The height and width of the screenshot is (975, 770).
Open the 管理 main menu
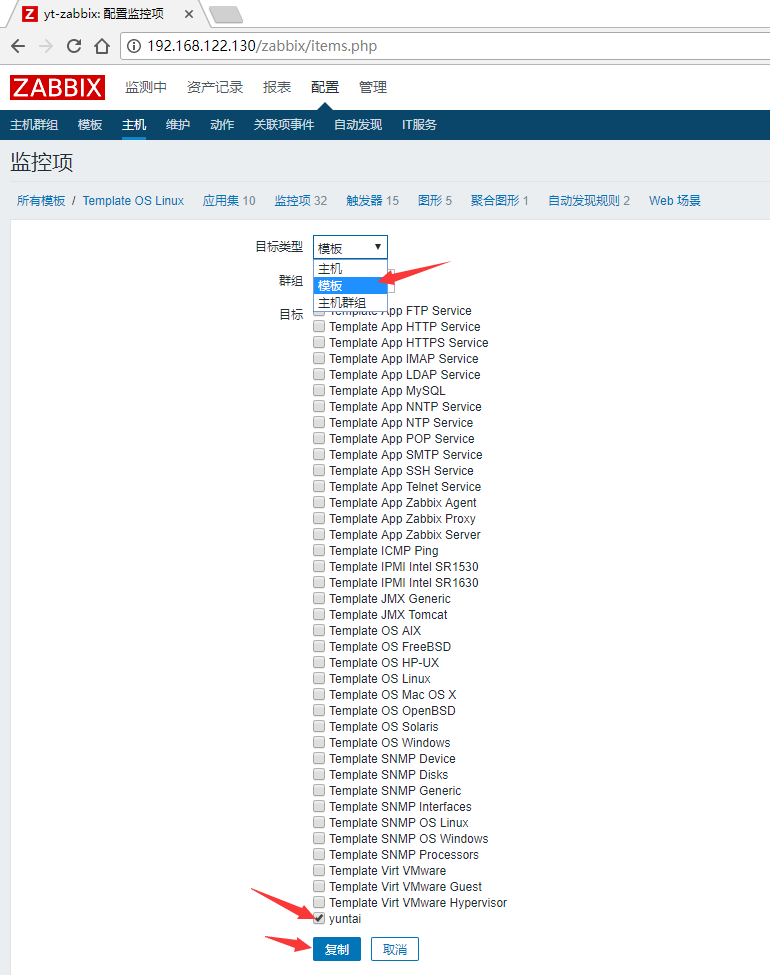(x=373, y=87)
